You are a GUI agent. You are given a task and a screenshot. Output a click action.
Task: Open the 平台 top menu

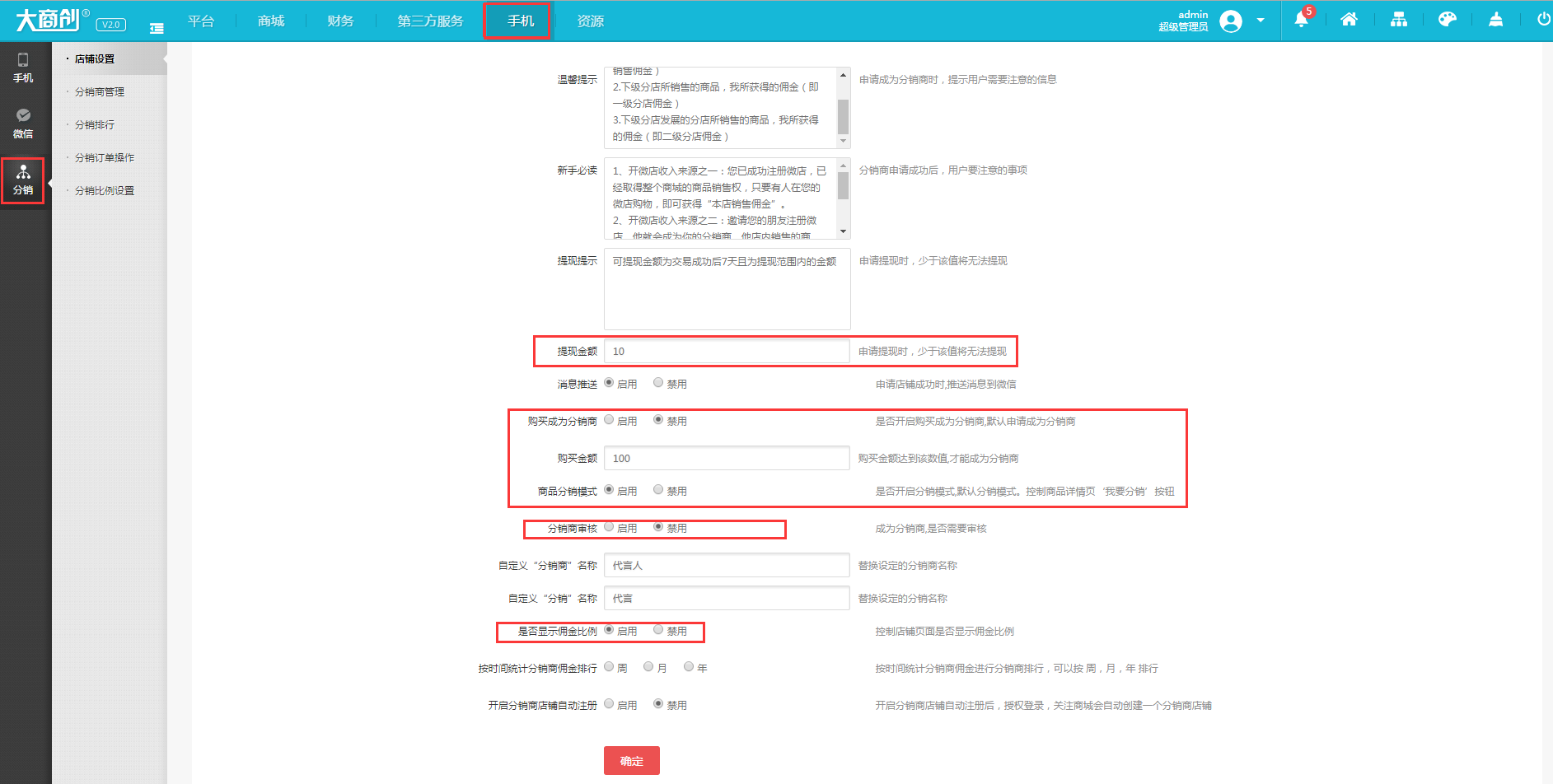coord(201,21)
